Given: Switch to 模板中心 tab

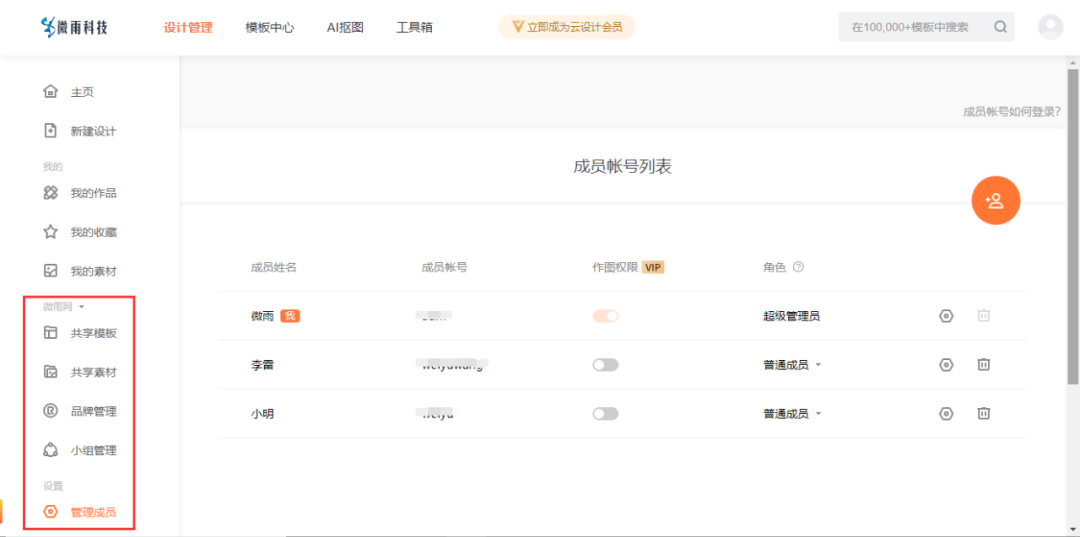Looking at the screenshot, I should coord(269,28).
